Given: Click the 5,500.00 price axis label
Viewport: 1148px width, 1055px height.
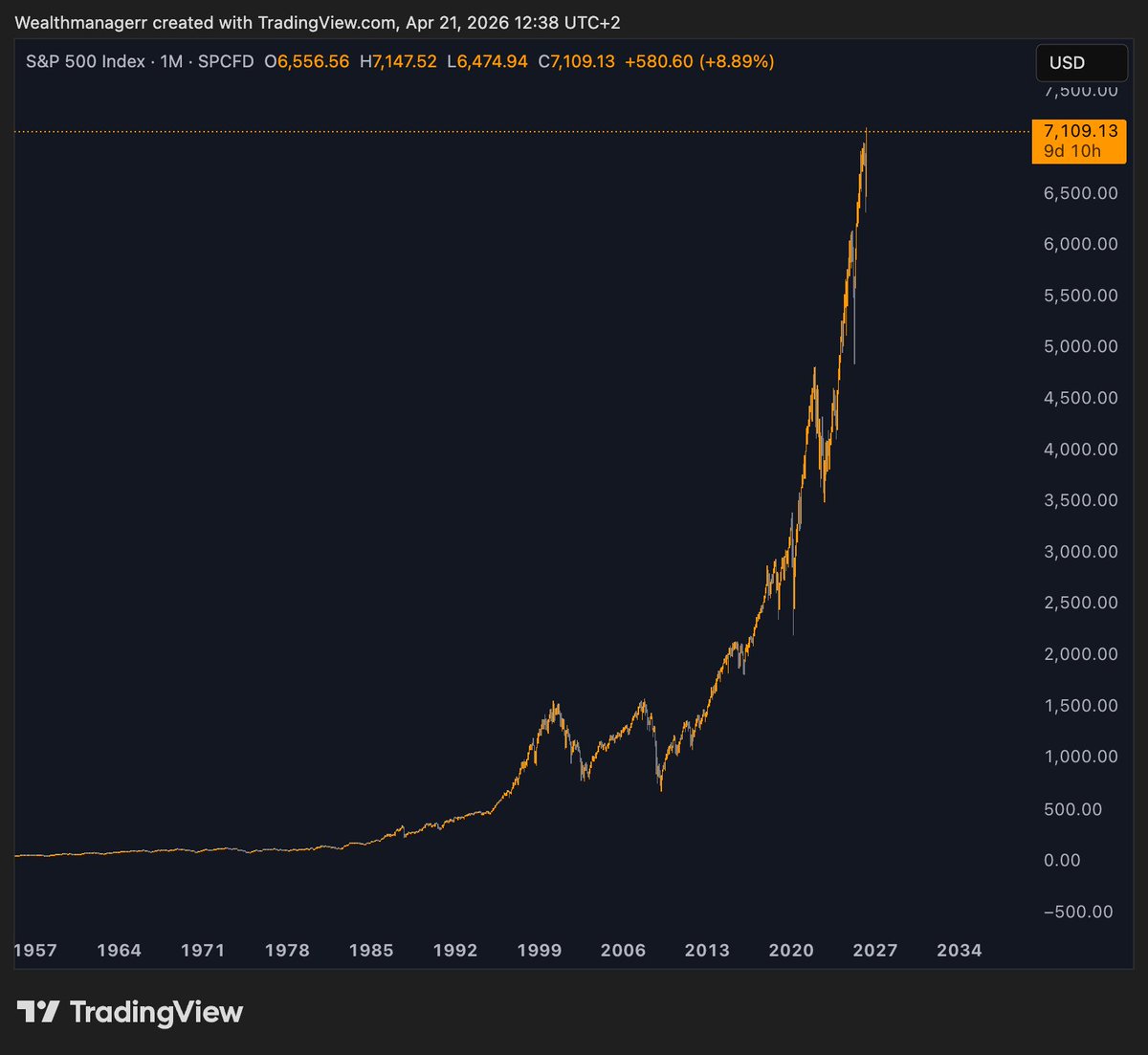Looking at the screenshot, I should 1080,296.
